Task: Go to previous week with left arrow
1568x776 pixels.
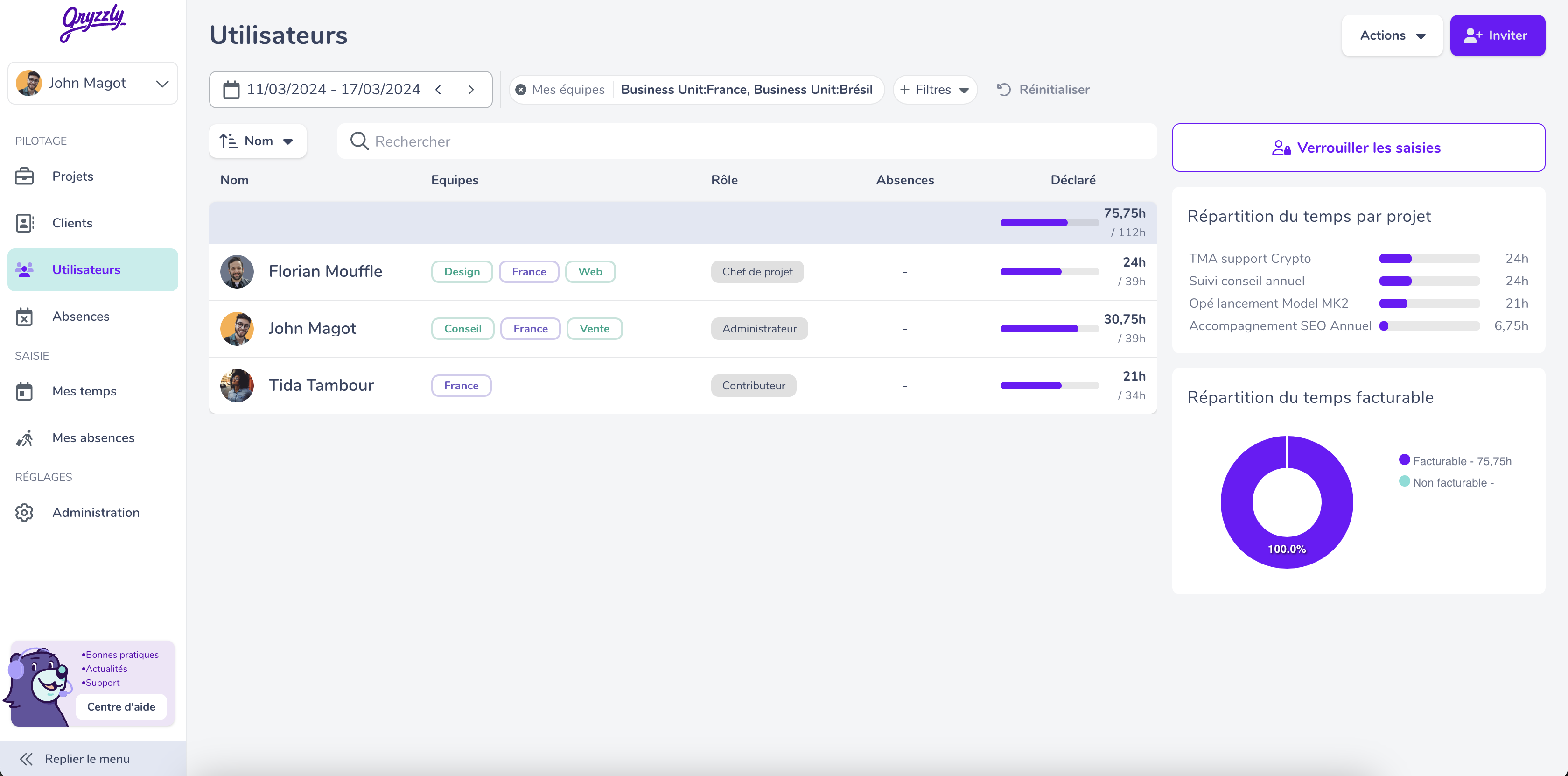Action: (x=438, y=90)
